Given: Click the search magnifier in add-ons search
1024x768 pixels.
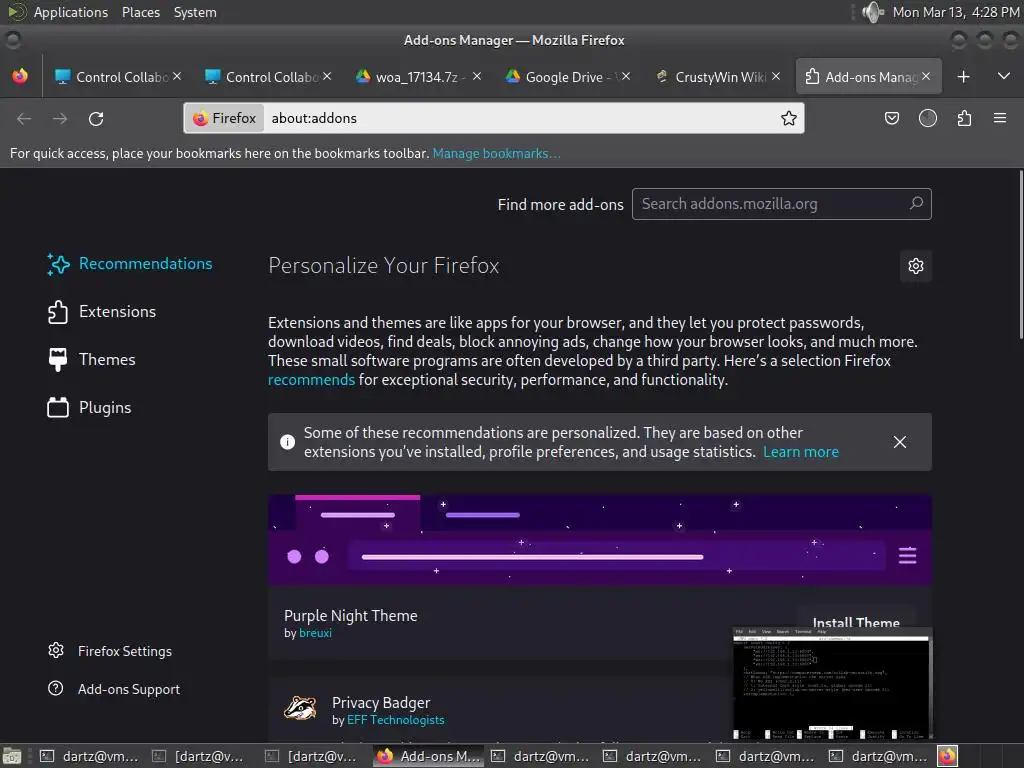Looking at the screenshot, I should point(916,203).
